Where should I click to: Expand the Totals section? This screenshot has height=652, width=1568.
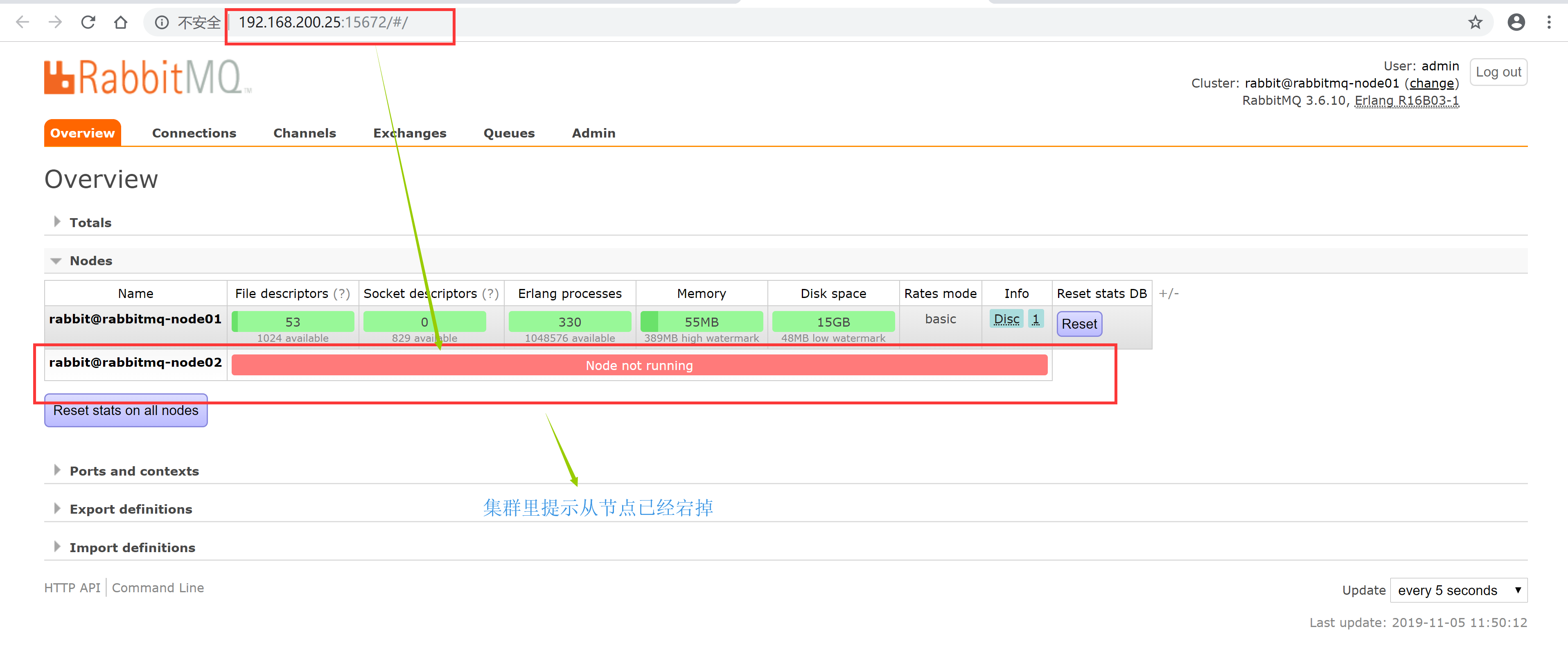click(x=90, y=222)
